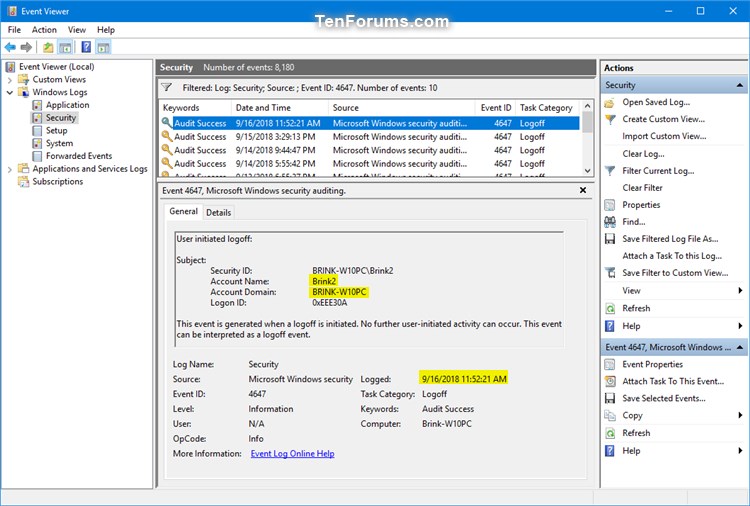
Task: Open the Copy submenu arrow in Actions
Action: 740,415
